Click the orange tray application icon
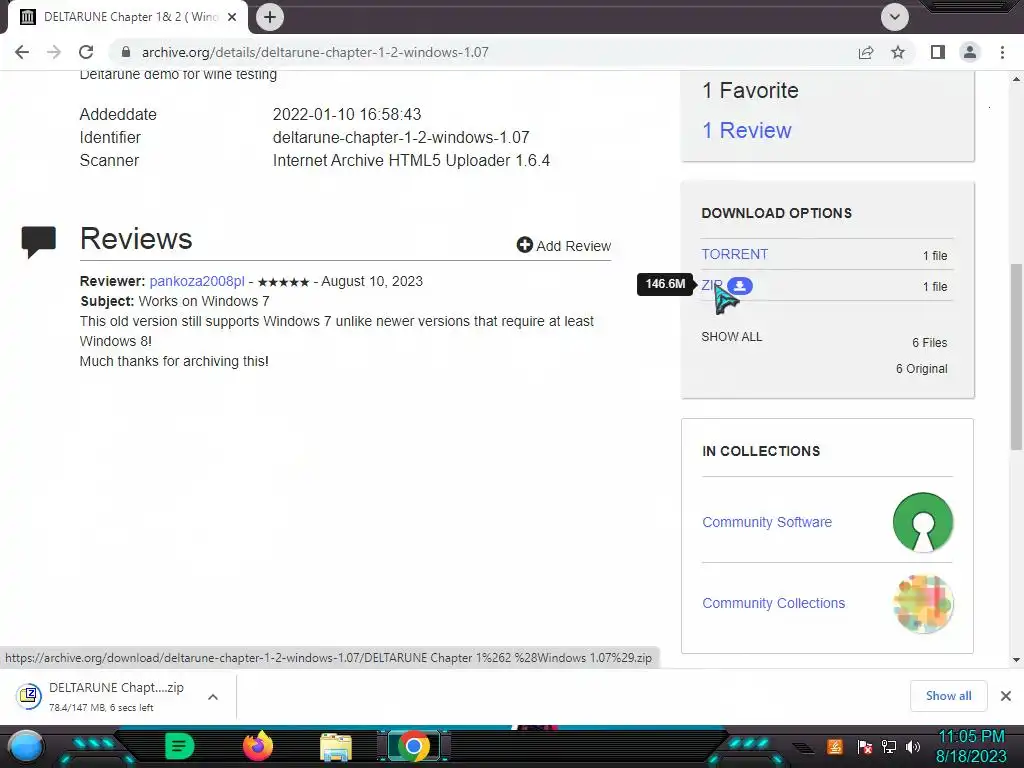 [834, 746]
